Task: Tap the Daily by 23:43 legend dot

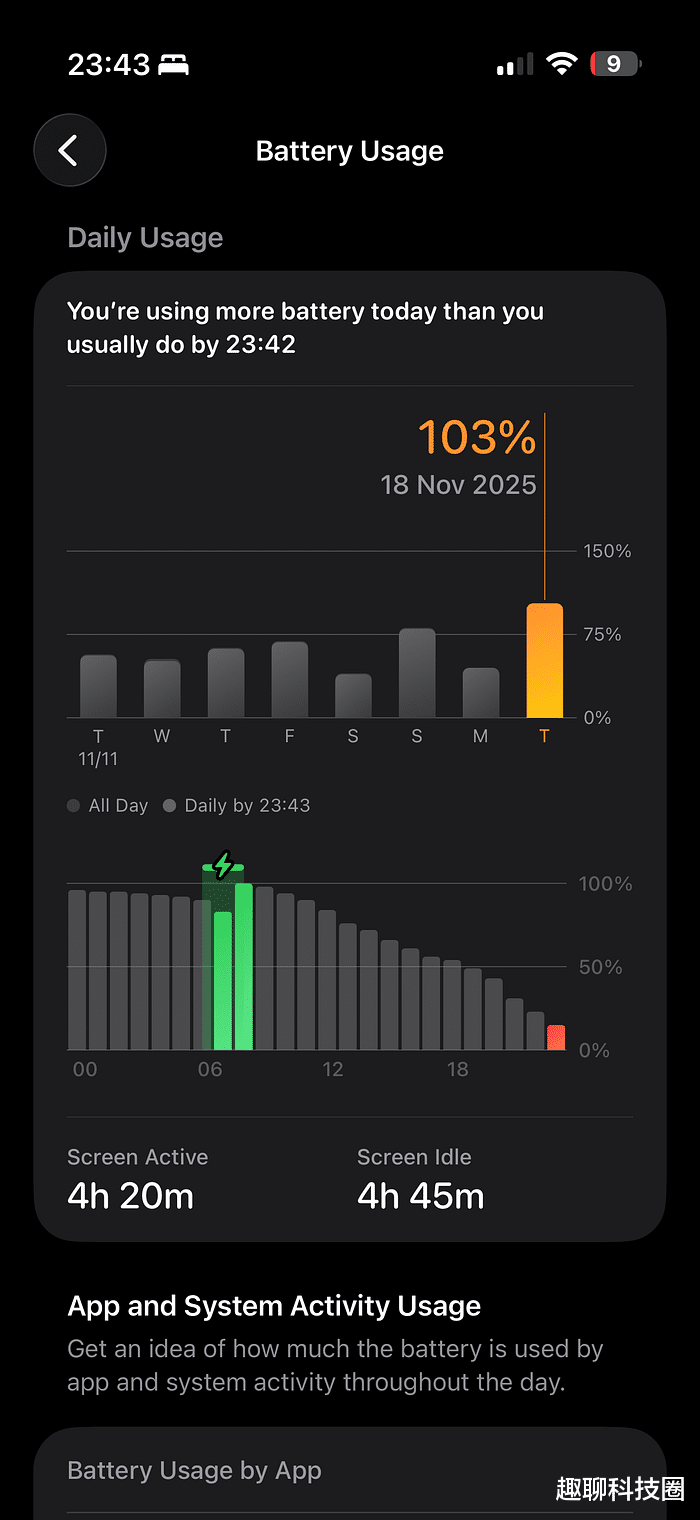Action: [x=169, y=806]
